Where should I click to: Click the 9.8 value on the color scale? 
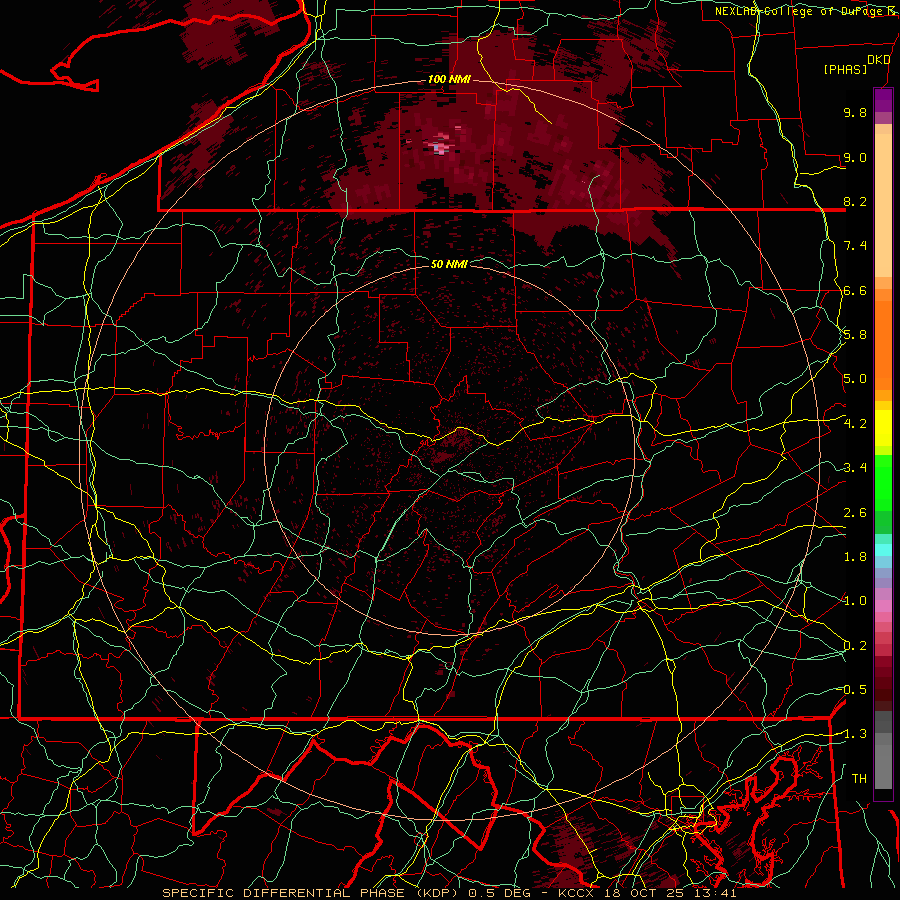coord(855,112)
